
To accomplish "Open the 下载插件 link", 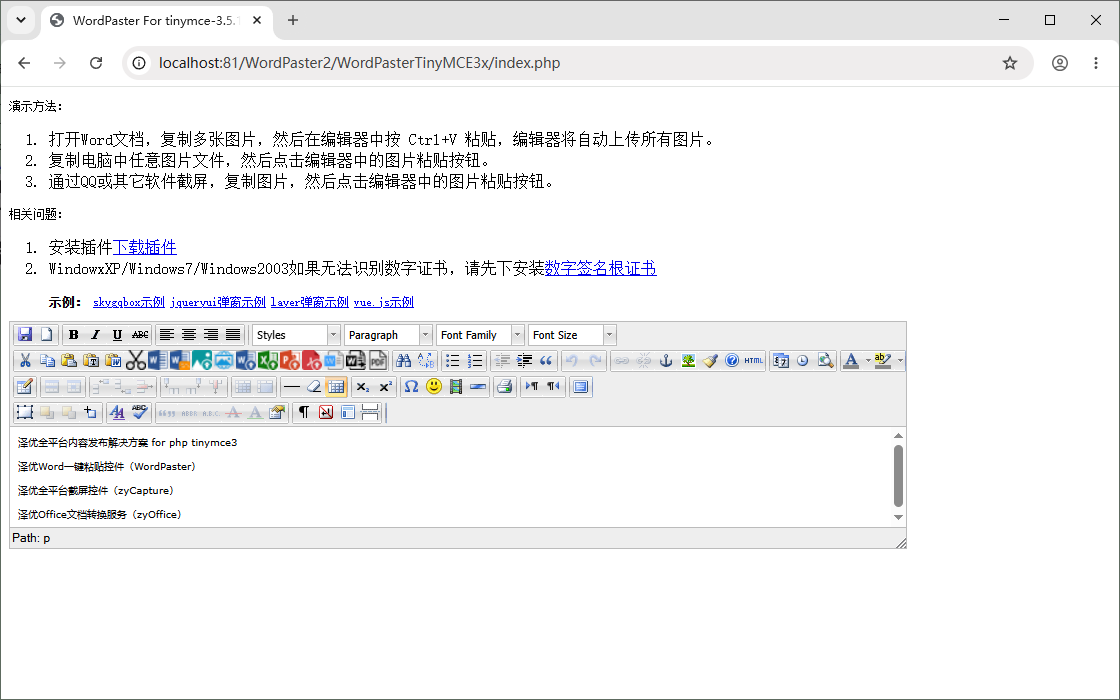I will click(x=144, y=247).
